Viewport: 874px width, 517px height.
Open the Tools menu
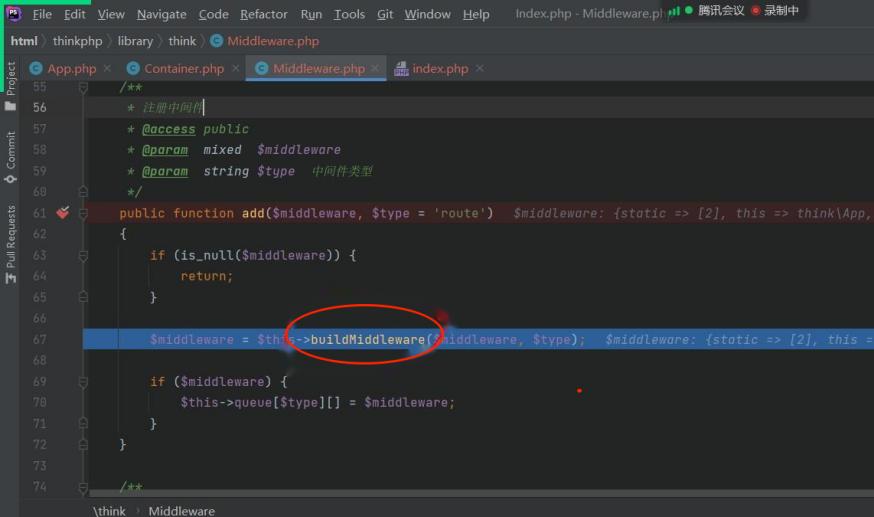(x=349, y=14)
